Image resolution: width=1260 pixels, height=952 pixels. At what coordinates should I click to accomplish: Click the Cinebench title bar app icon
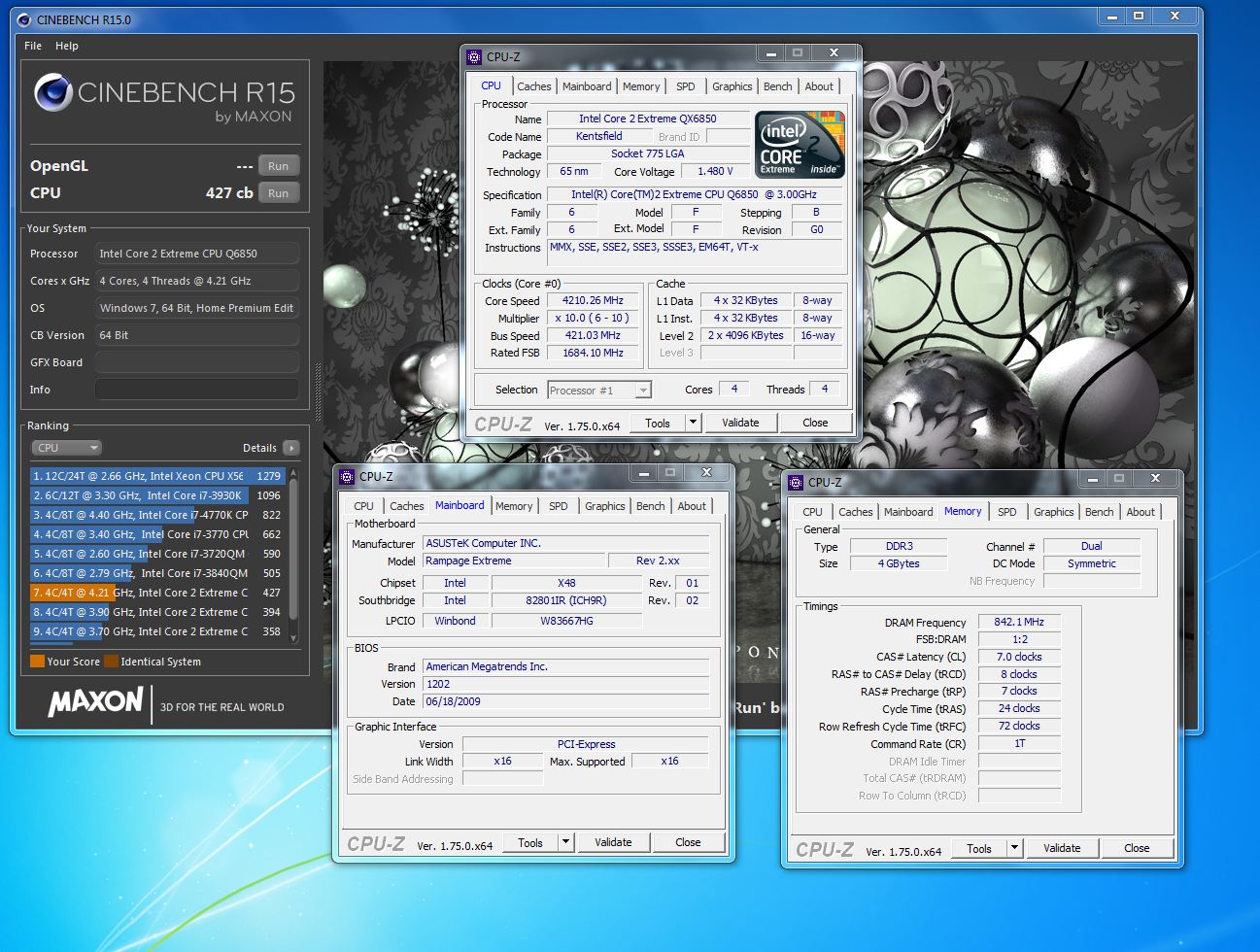(x=23, y=19)
